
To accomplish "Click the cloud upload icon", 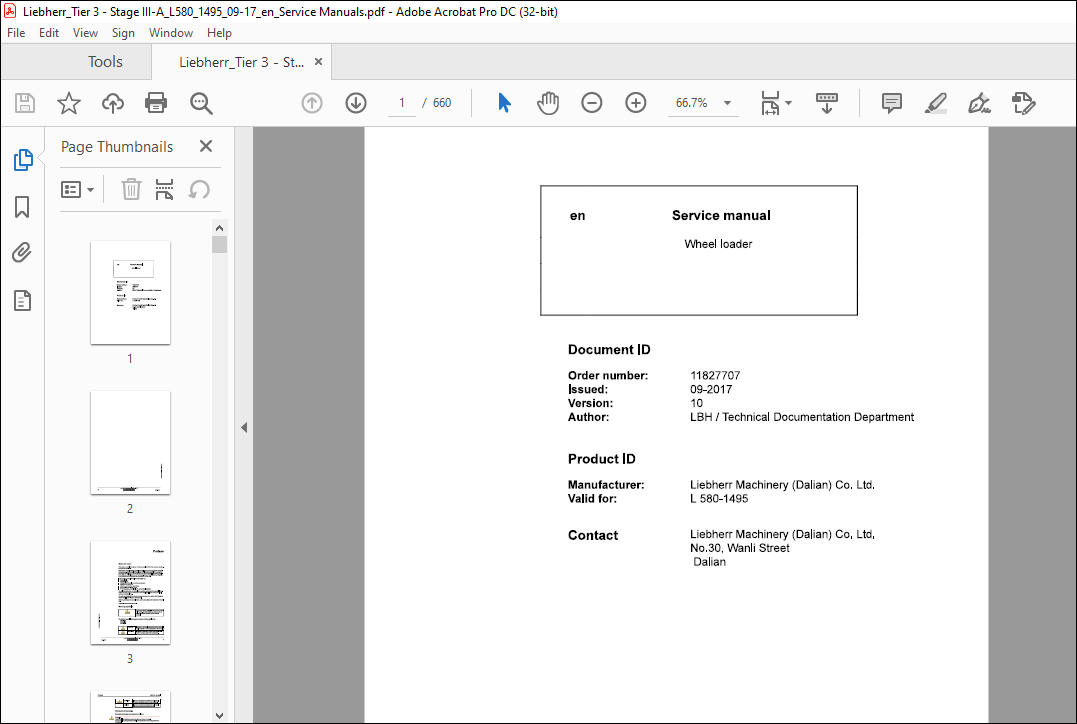I will (113, 103).
